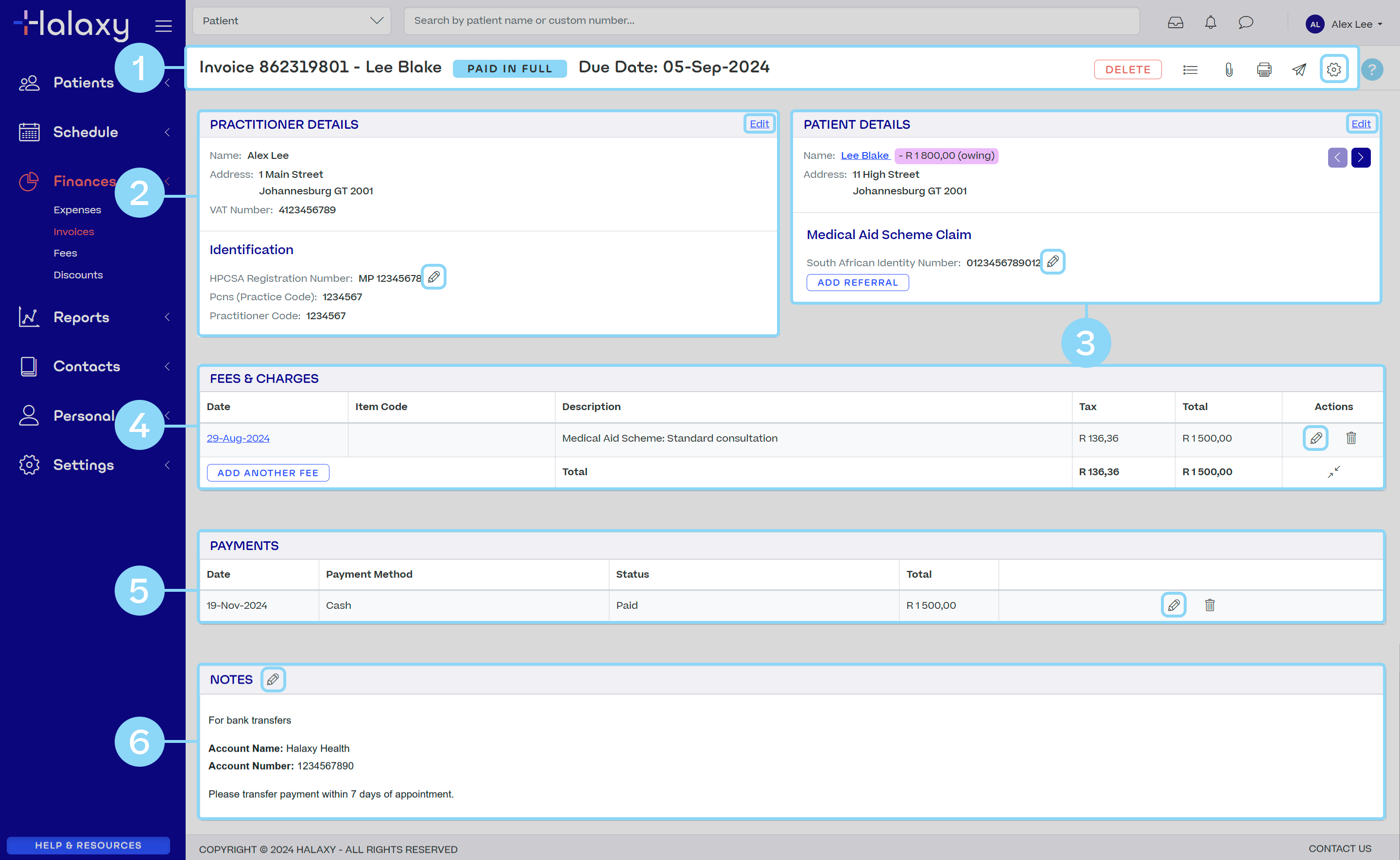The image size is (1400, 860).
Task: Open the invoice list view icon
Action: (x=1190, y=70)
